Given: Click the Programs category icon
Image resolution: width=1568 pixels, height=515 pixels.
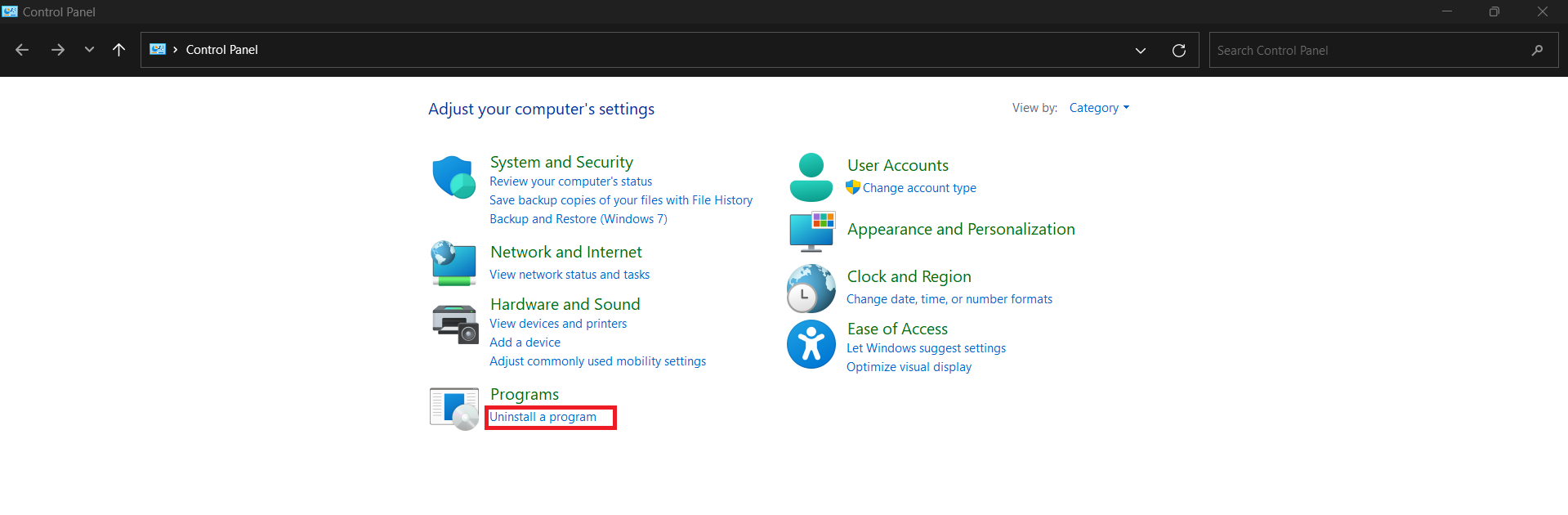Looking at the screenshot, I should 454,409.
